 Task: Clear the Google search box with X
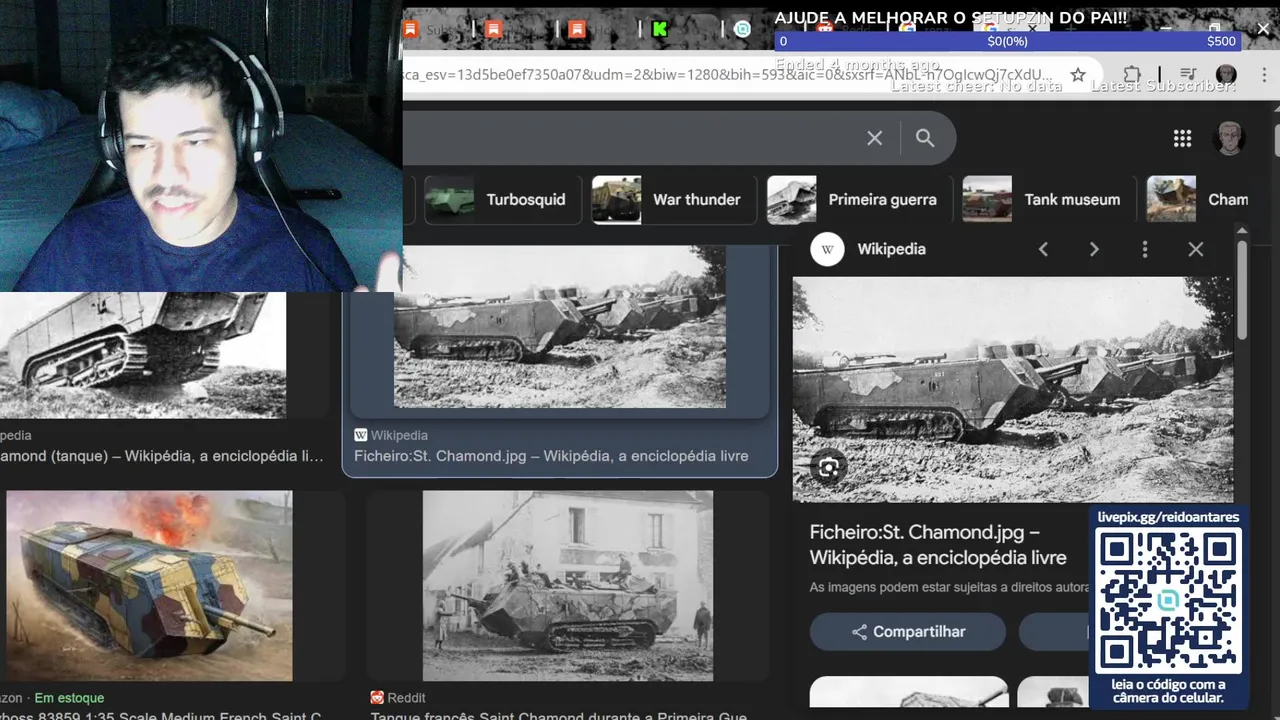click(874, 138)
